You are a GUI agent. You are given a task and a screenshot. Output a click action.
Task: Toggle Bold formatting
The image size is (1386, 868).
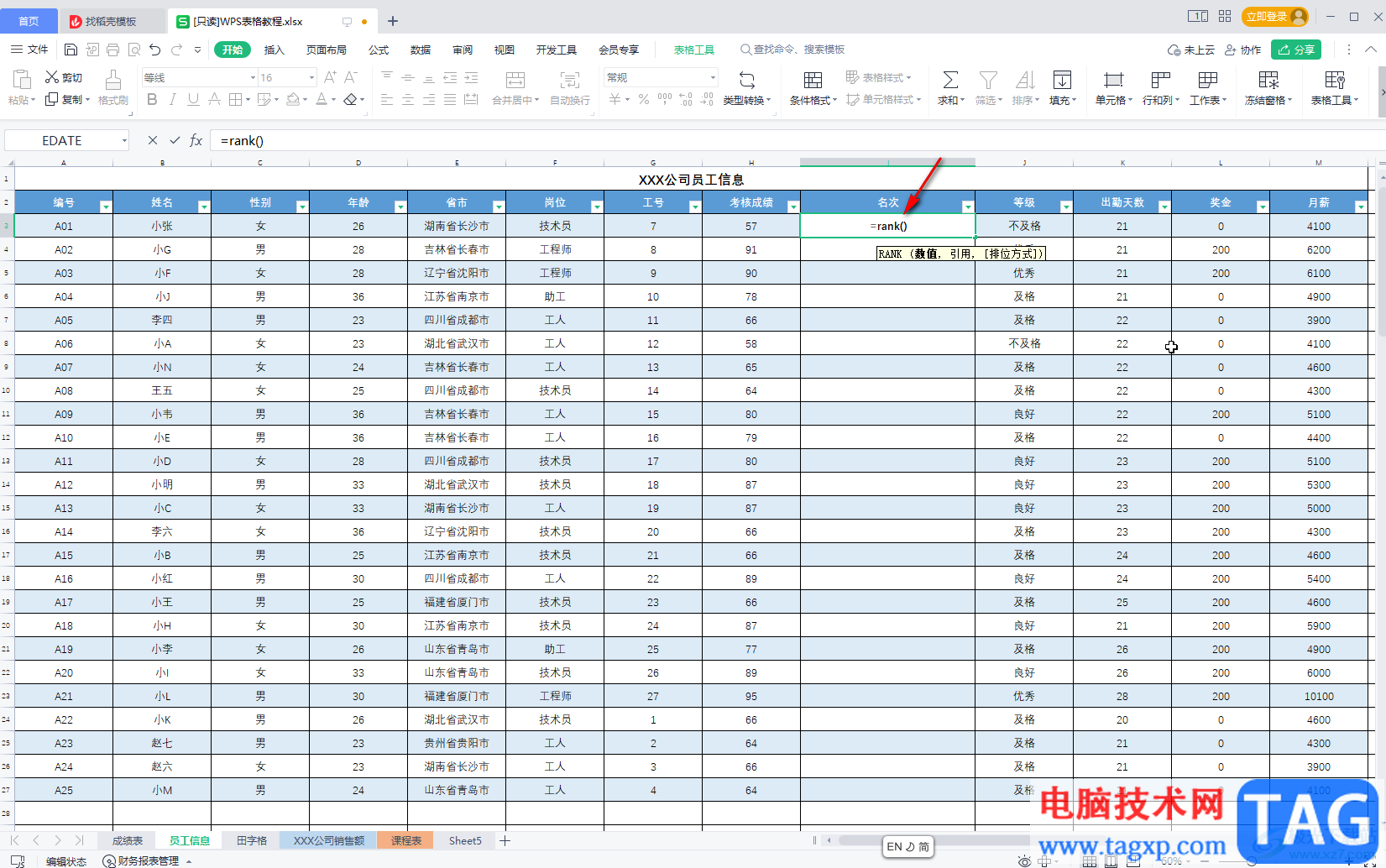tap(152, 99)
